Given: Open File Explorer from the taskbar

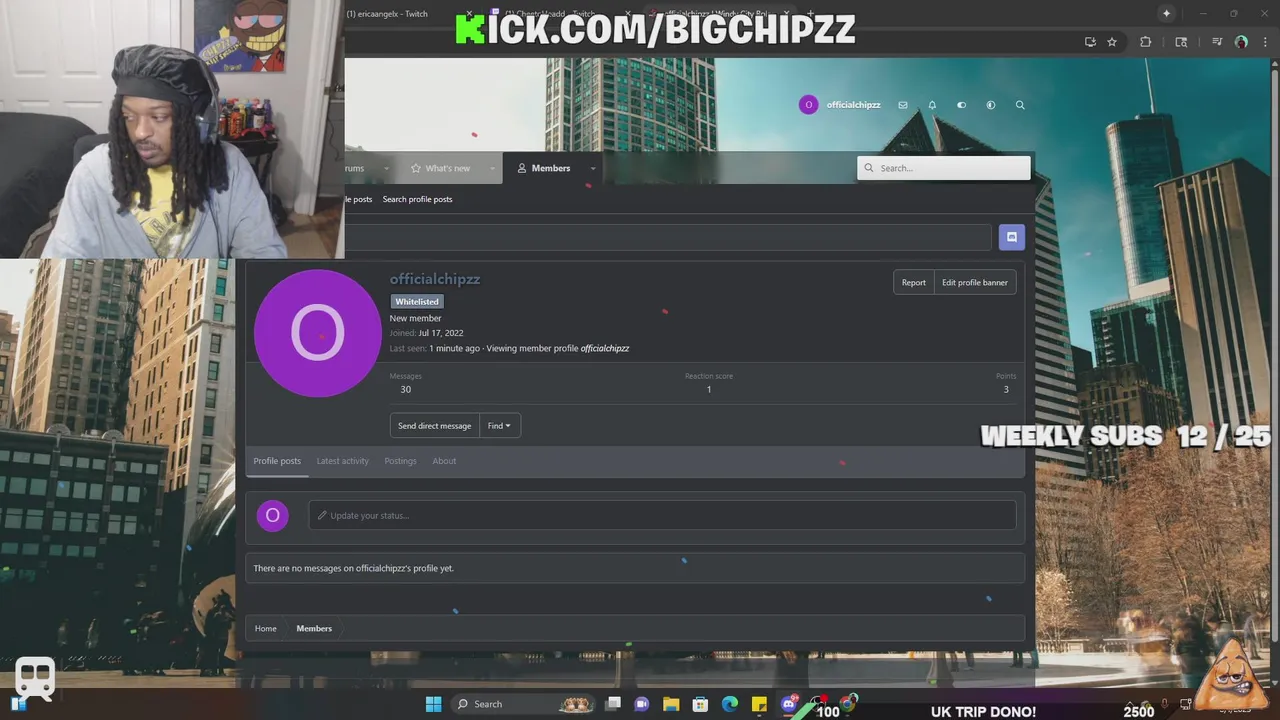Looking at the screenshot, I should coord(671,704).
